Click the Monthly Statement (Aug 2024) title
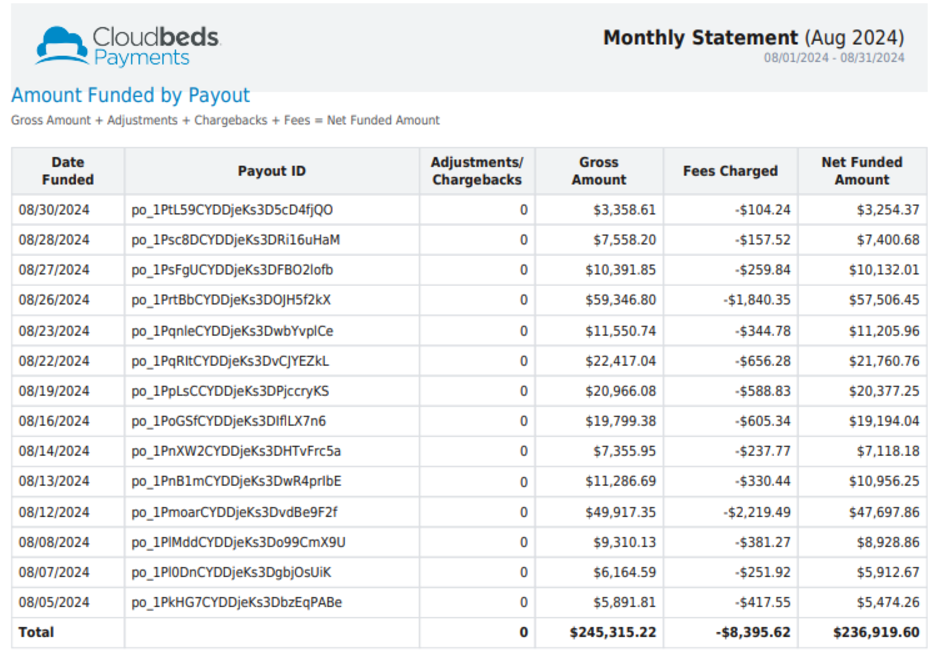The height and width of the screenshot is (653, 935). [x=753, y=38]
